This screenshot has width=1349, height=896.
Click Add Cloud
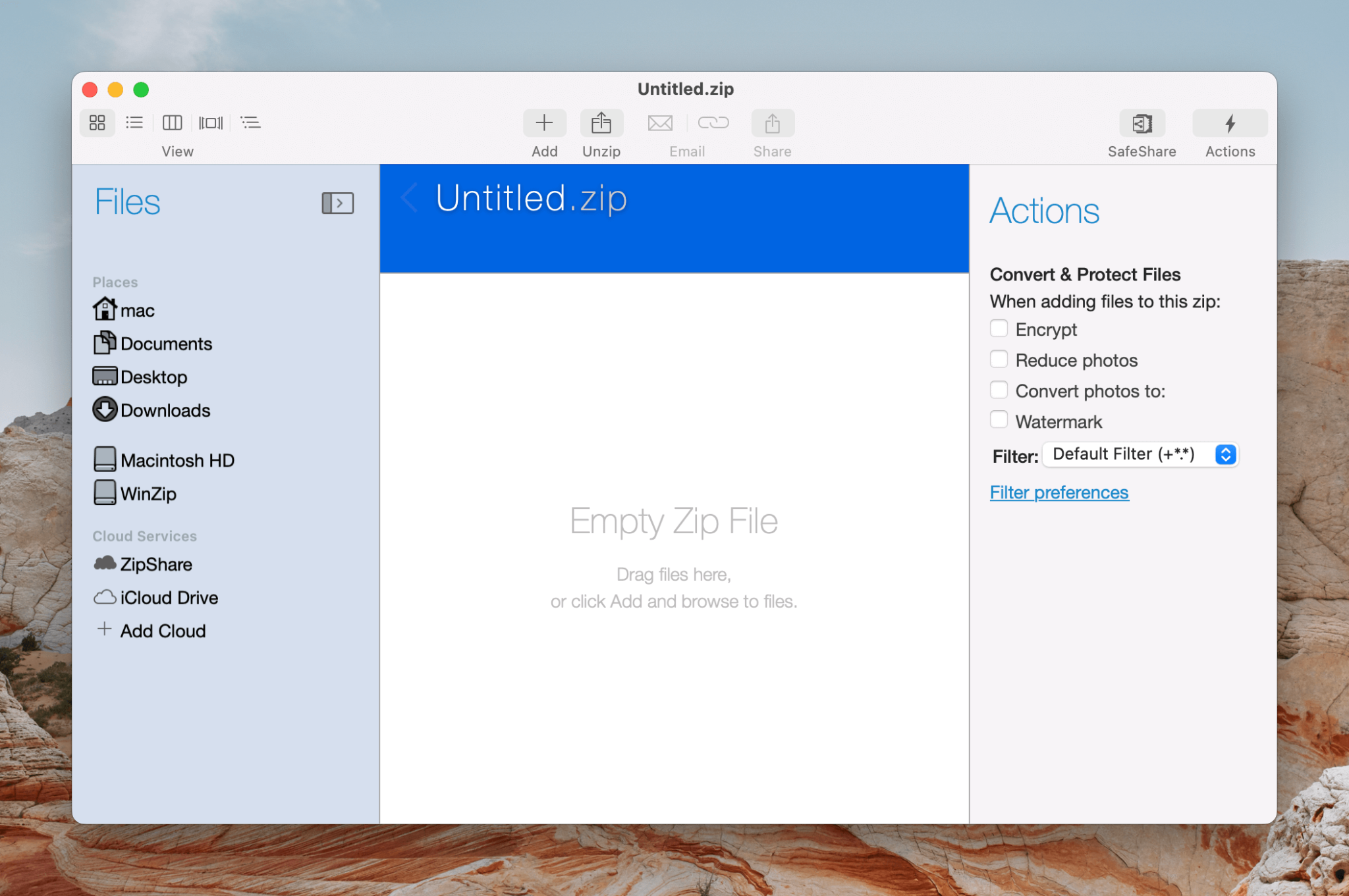[162, 630]
